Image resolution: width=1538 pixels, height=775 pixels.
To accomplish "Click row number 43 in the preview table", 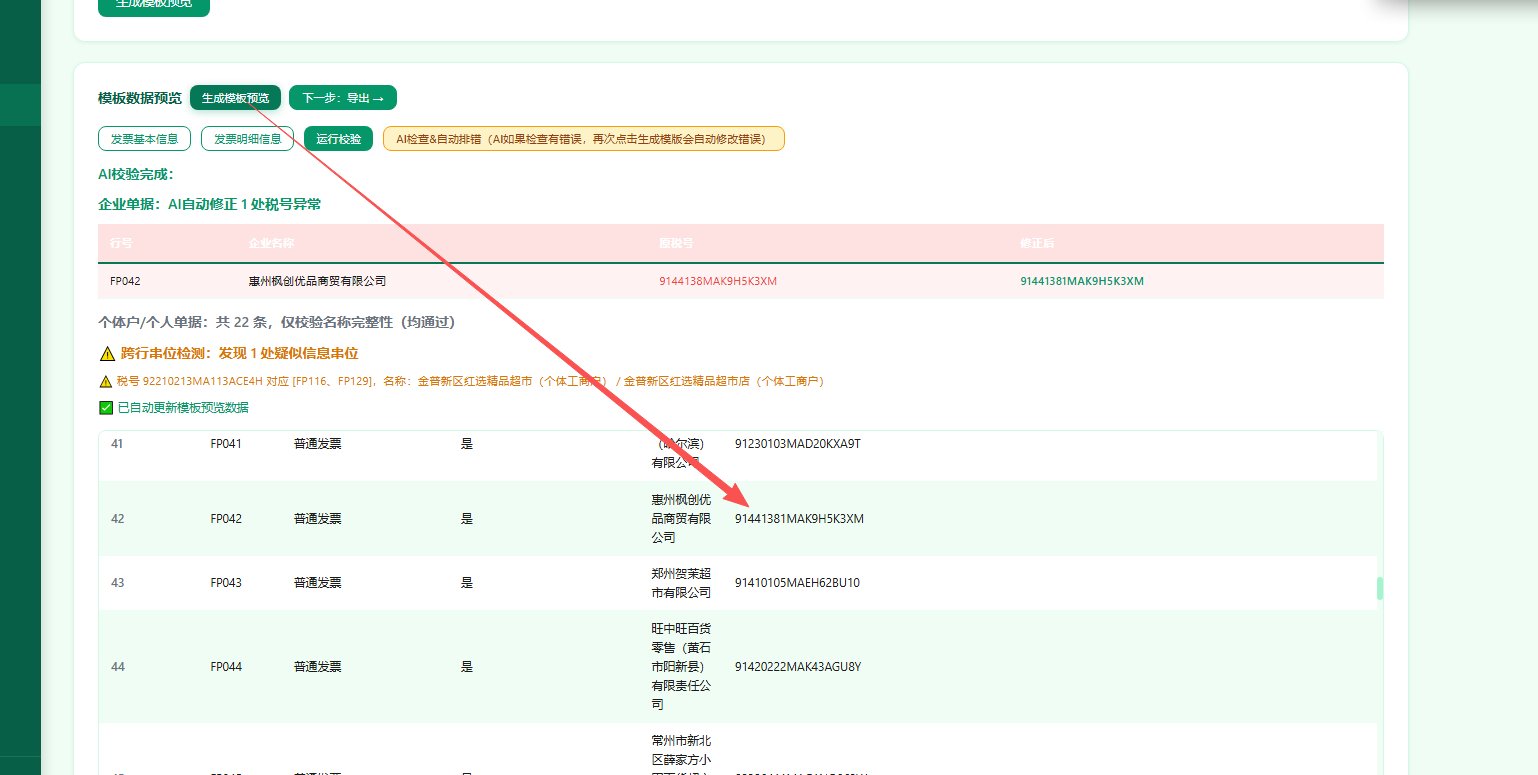I will click(x=118, y=582).
